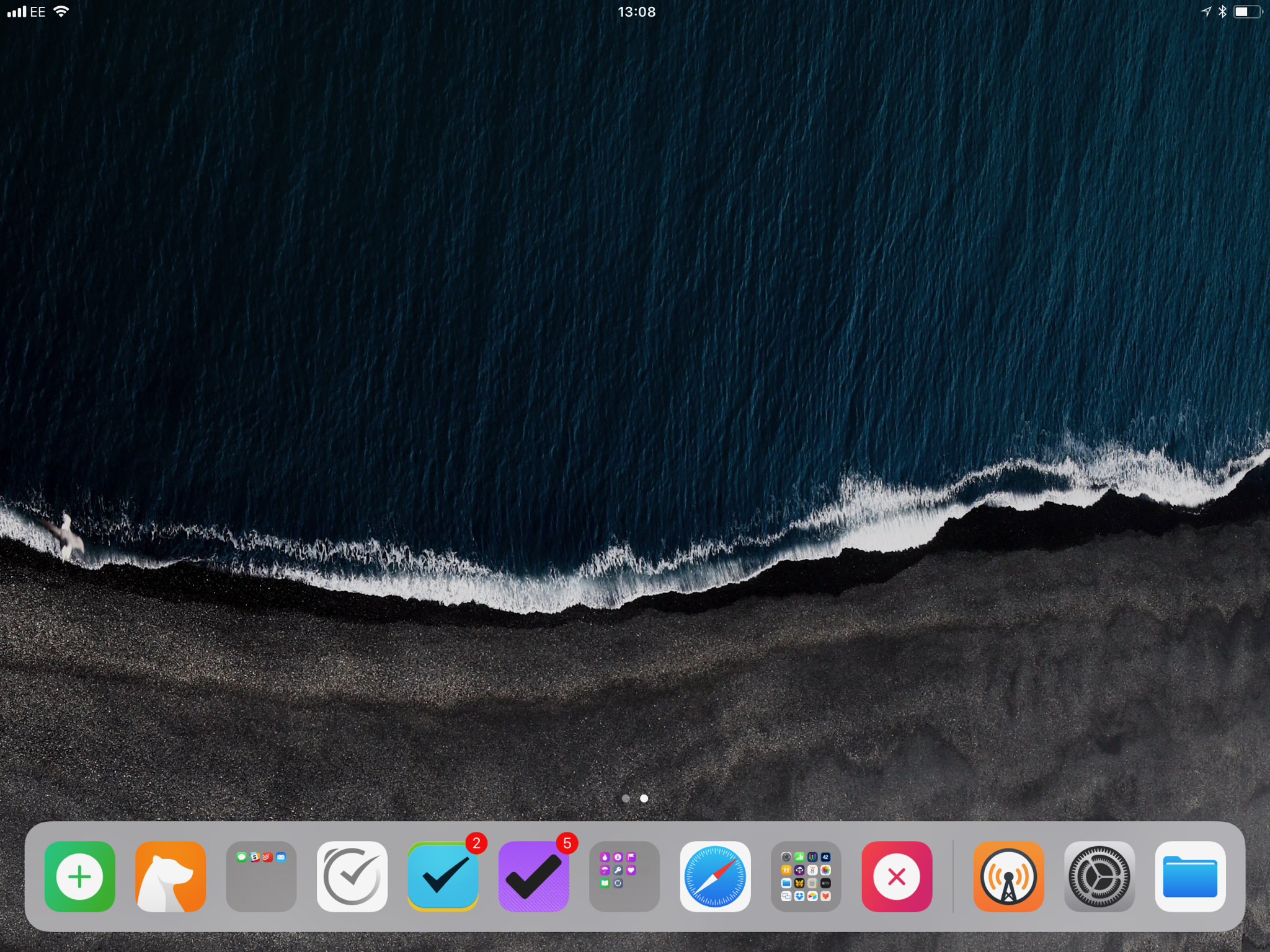
Task: Switch to the first home screen page dot
Action: click(x=626, y=798)
